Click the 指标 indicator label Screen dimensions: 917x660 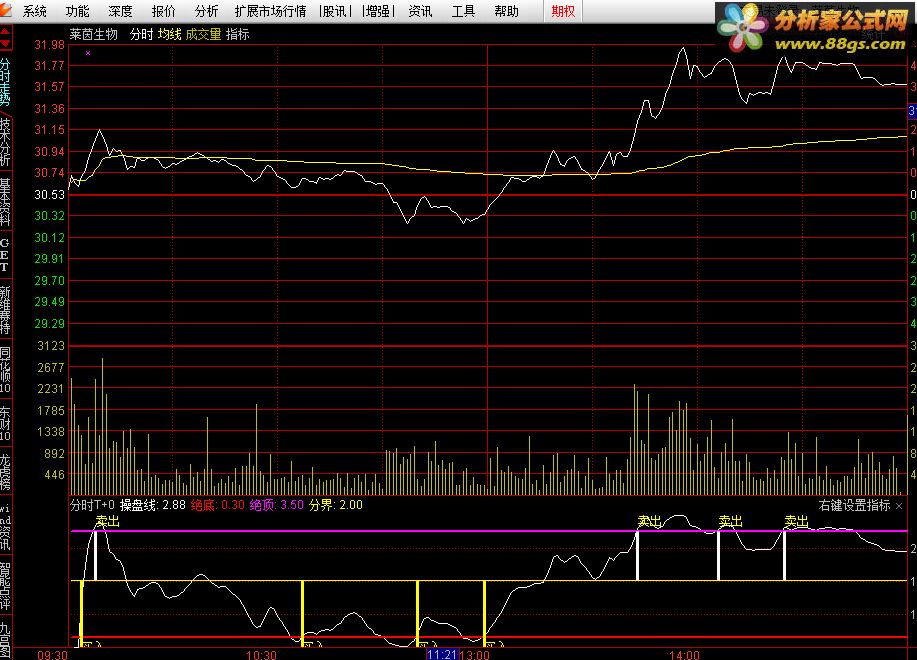tap(237, 34)
